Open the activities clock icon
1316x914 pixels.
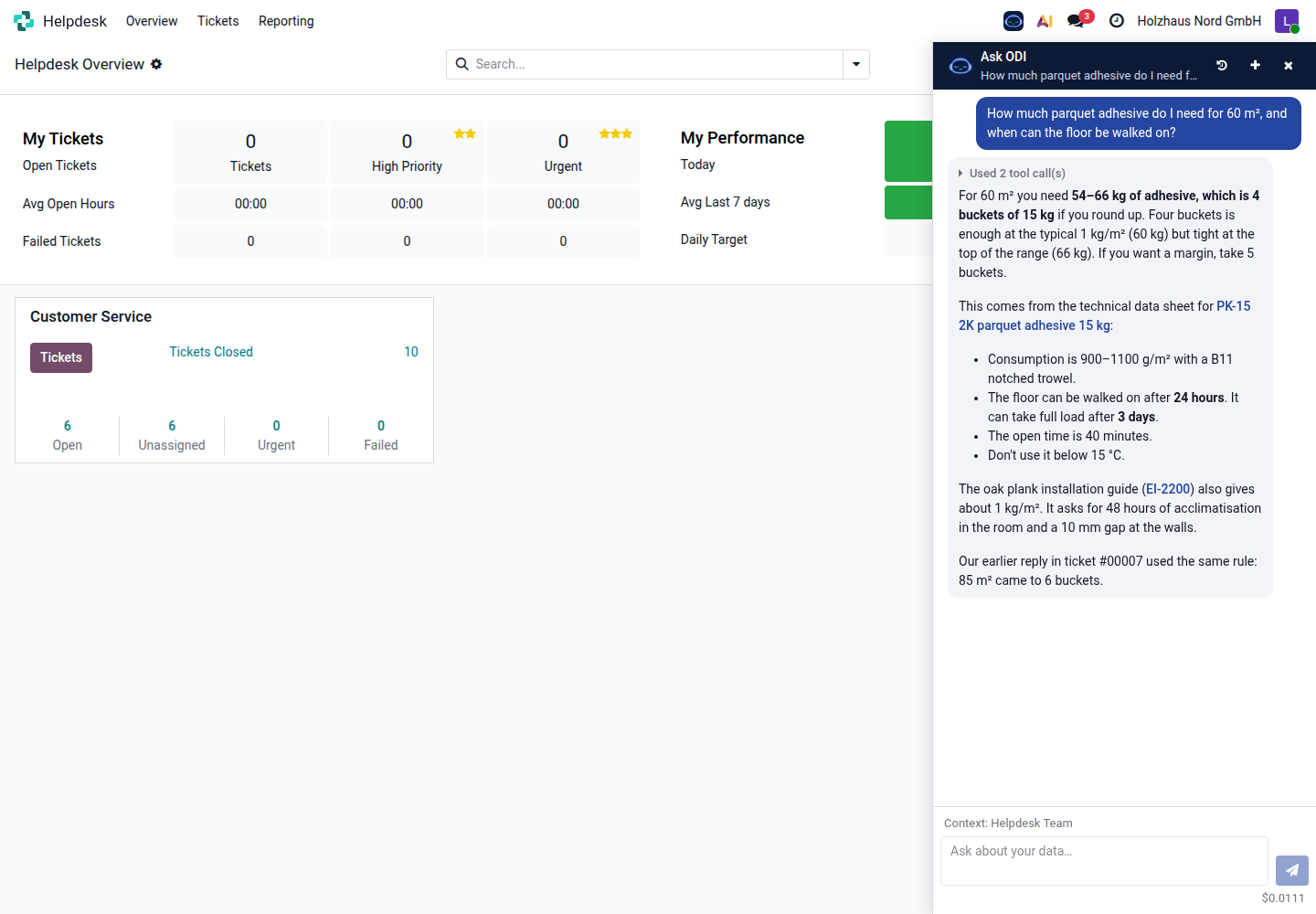pos(1117,21)
